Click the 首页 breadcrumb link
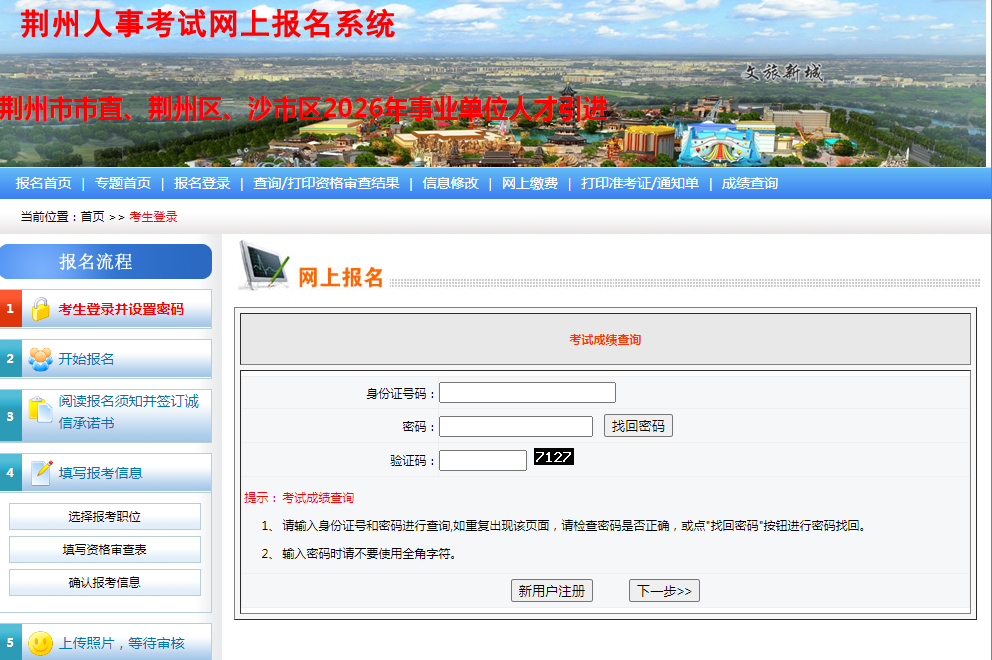Screen dimensions: 992x660 pos(92,217)
